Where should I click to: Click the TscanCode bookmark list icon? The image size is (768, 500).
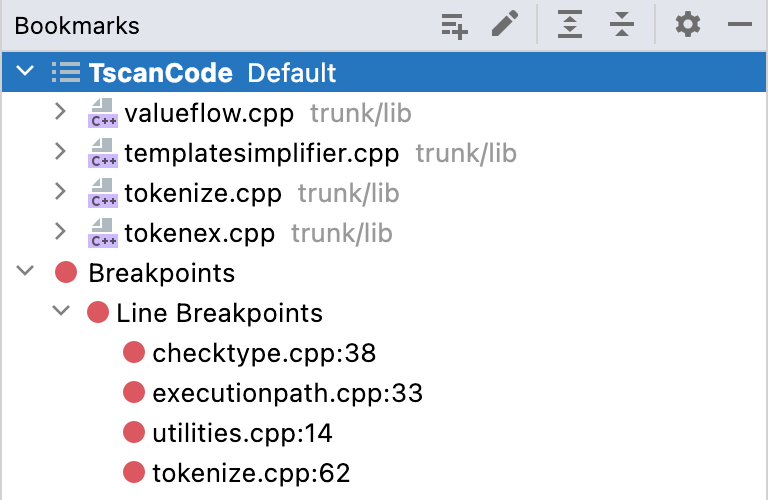pos(66,73)
